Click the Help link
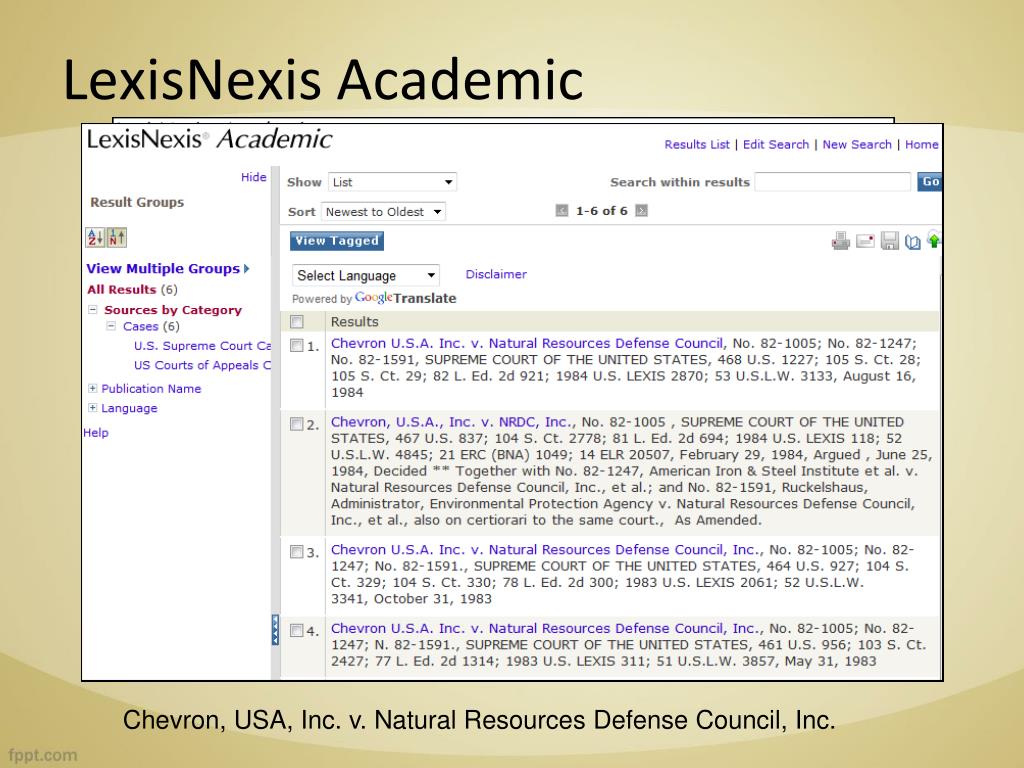The image size is (1024, 768). tap(95, 432)
